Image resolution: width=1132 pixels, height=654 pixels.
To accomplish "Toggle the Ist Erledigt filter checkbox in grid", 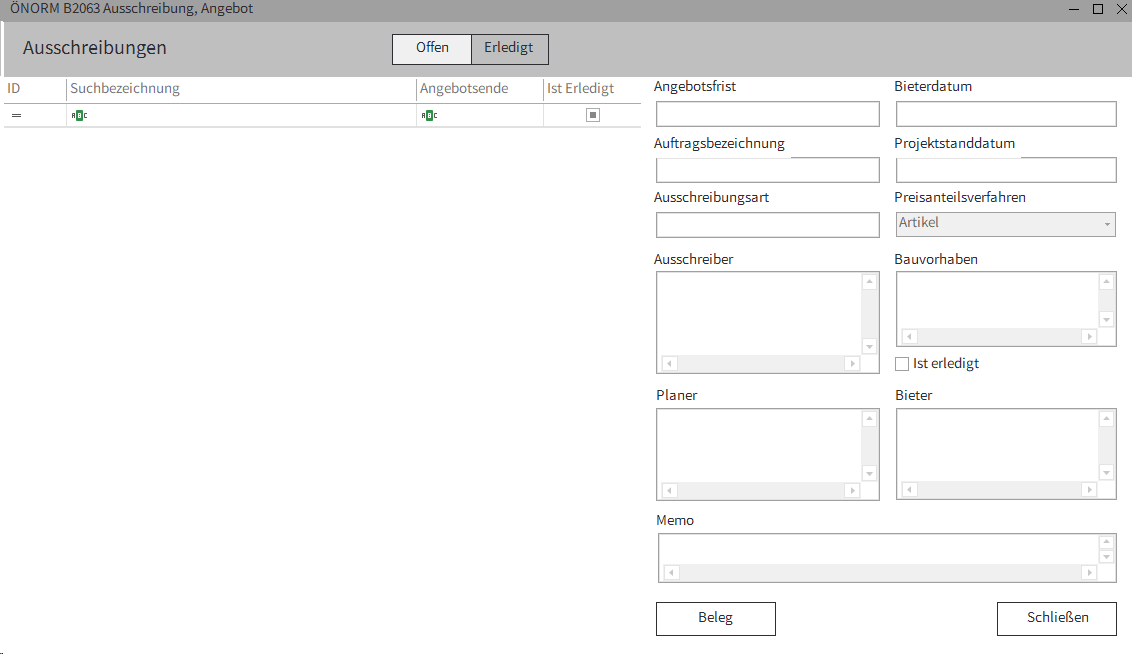I will pyautogui.click(x=592, y=114).
